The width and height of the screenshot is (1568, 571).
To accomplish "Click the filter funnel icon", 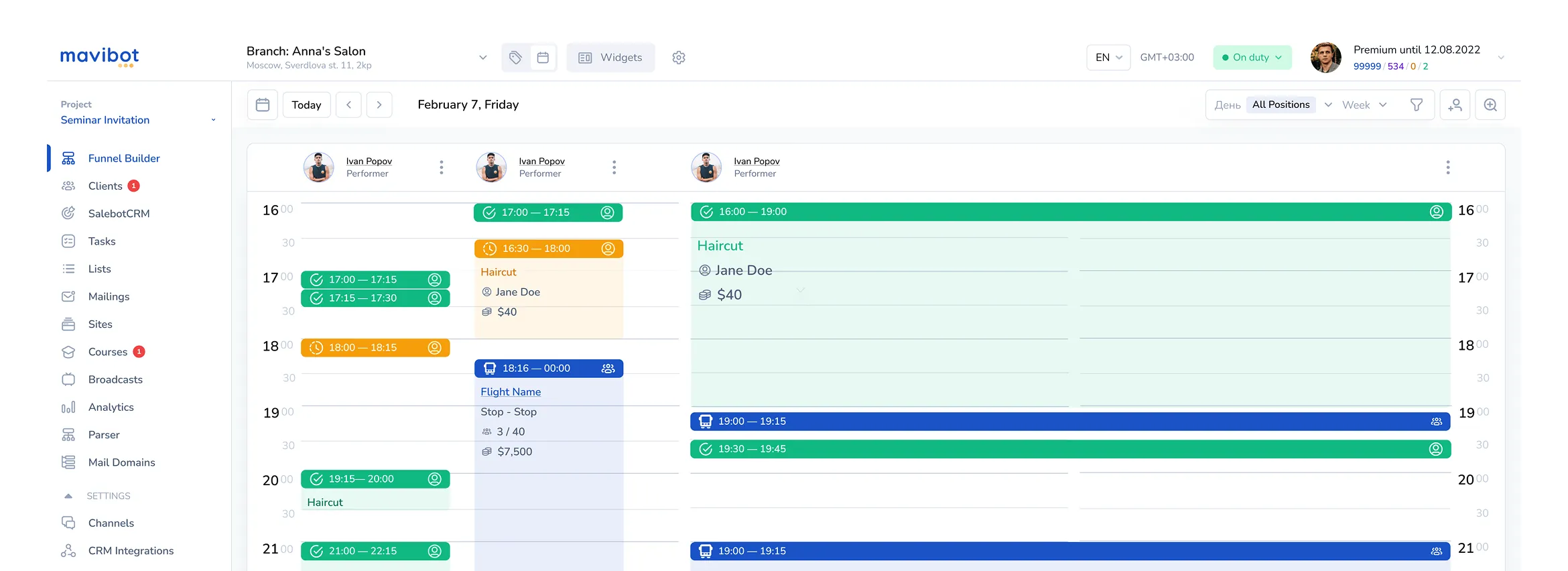I will pyautogui.click(x=1416, y=105).
